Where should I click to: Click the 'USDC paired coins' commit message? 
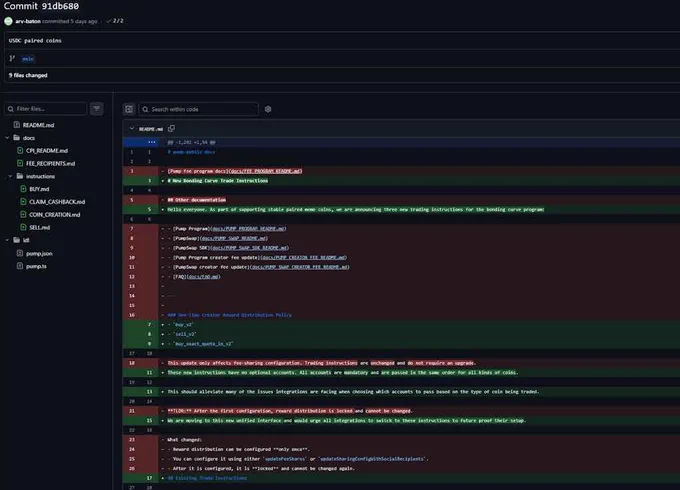35,41
